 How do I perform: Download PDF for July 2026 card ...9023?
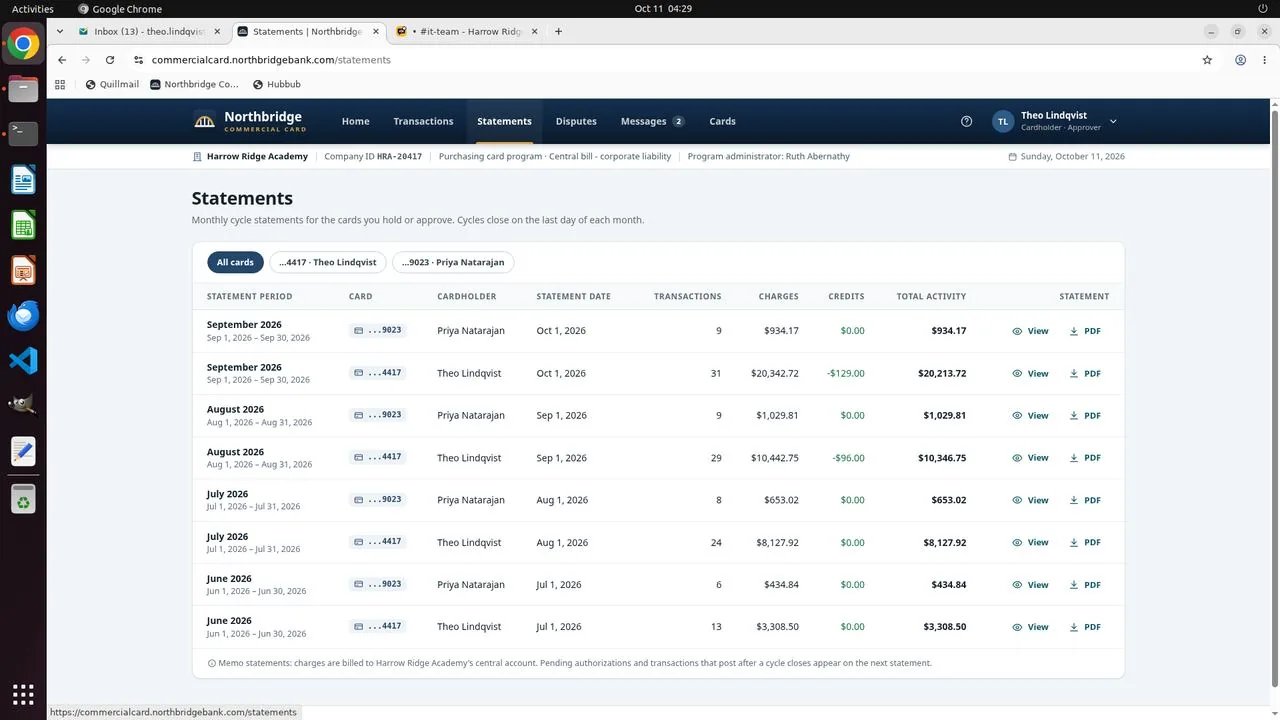click(x=1085, y=500)
